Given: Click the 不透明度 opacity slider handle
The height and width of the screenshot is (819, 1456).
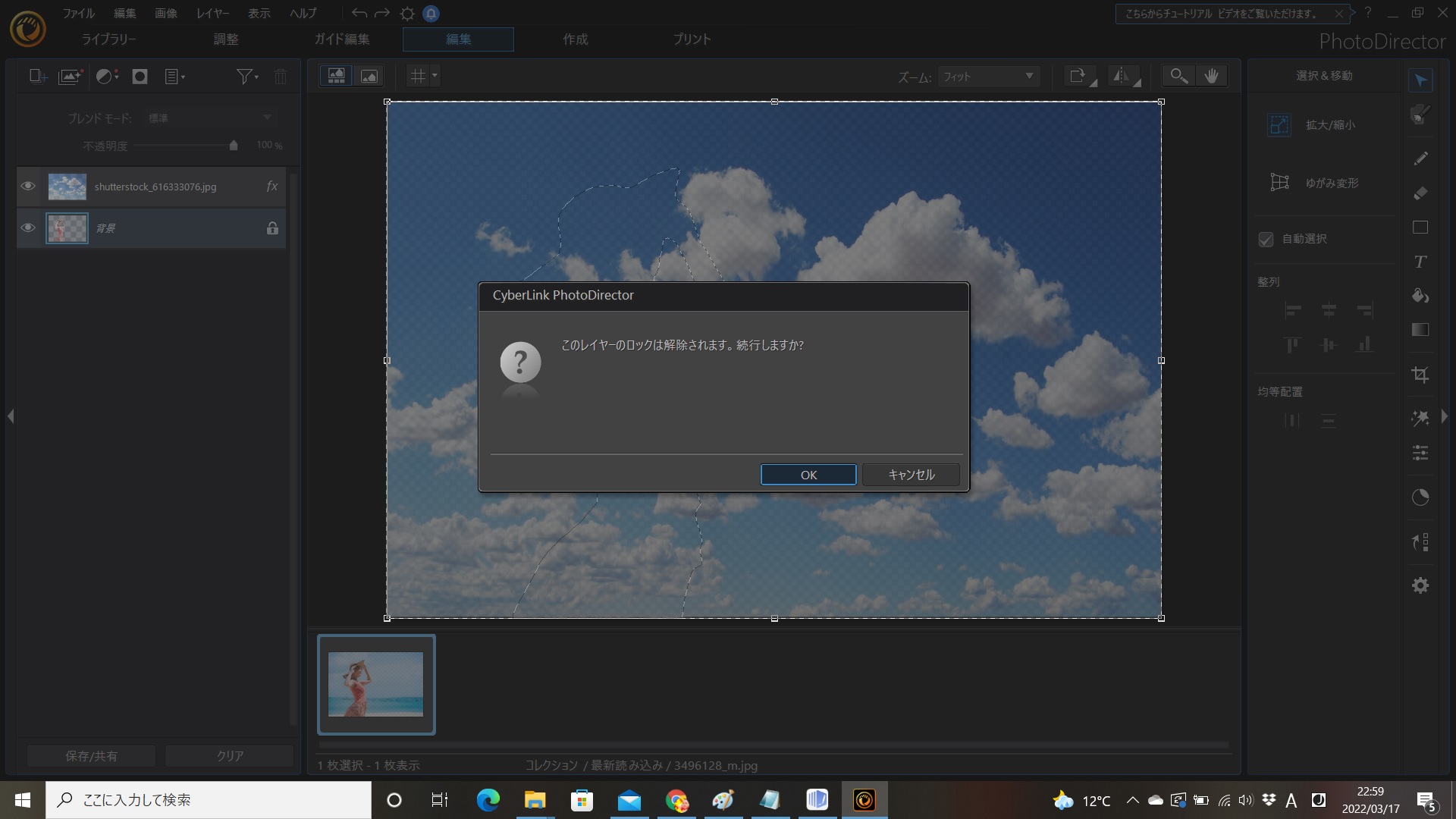Looking at the screenshot, I should tap(234, 146).
